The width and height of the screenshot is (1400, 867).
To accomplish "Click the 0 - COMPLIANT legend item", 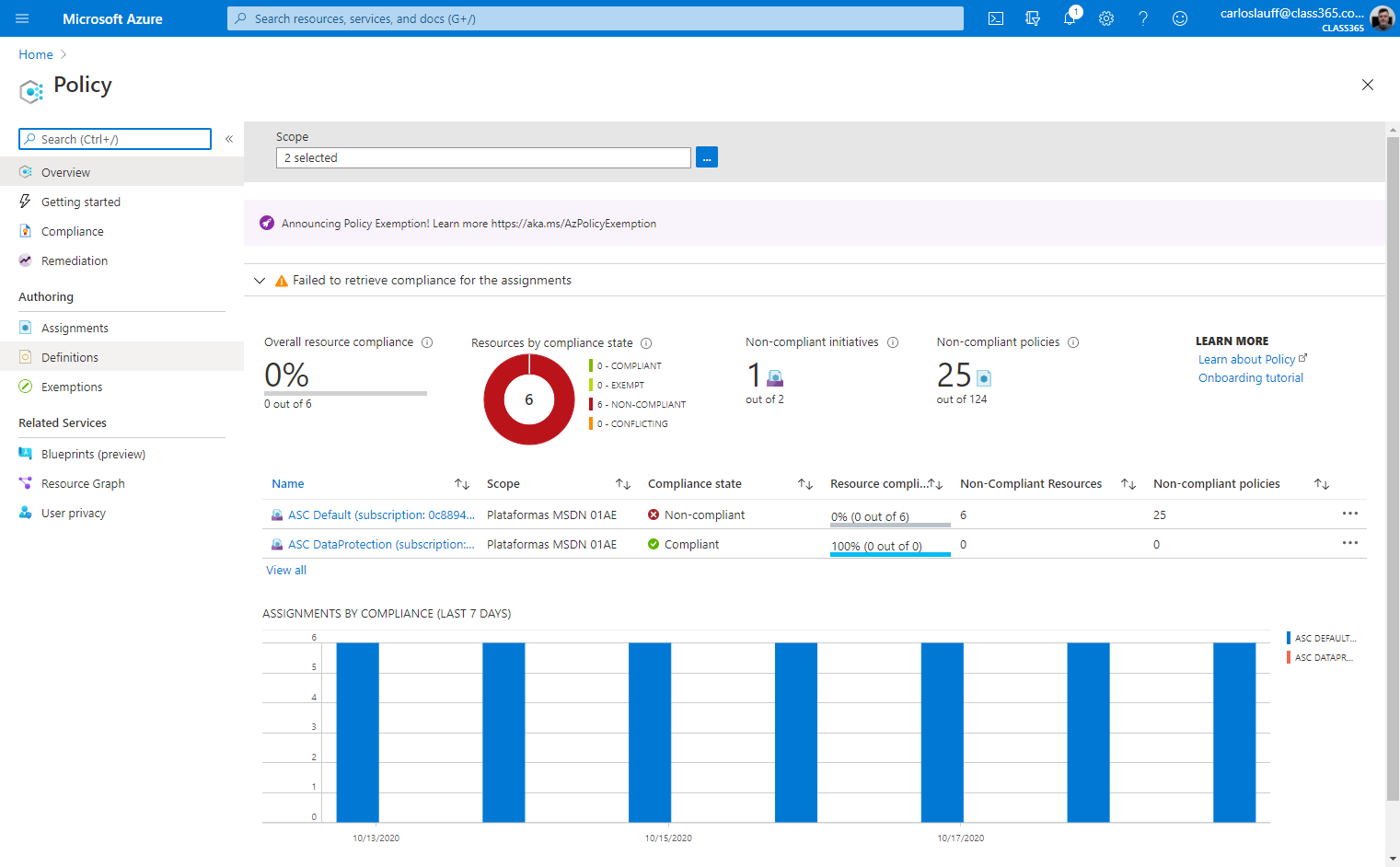I will tap(626, 365).
